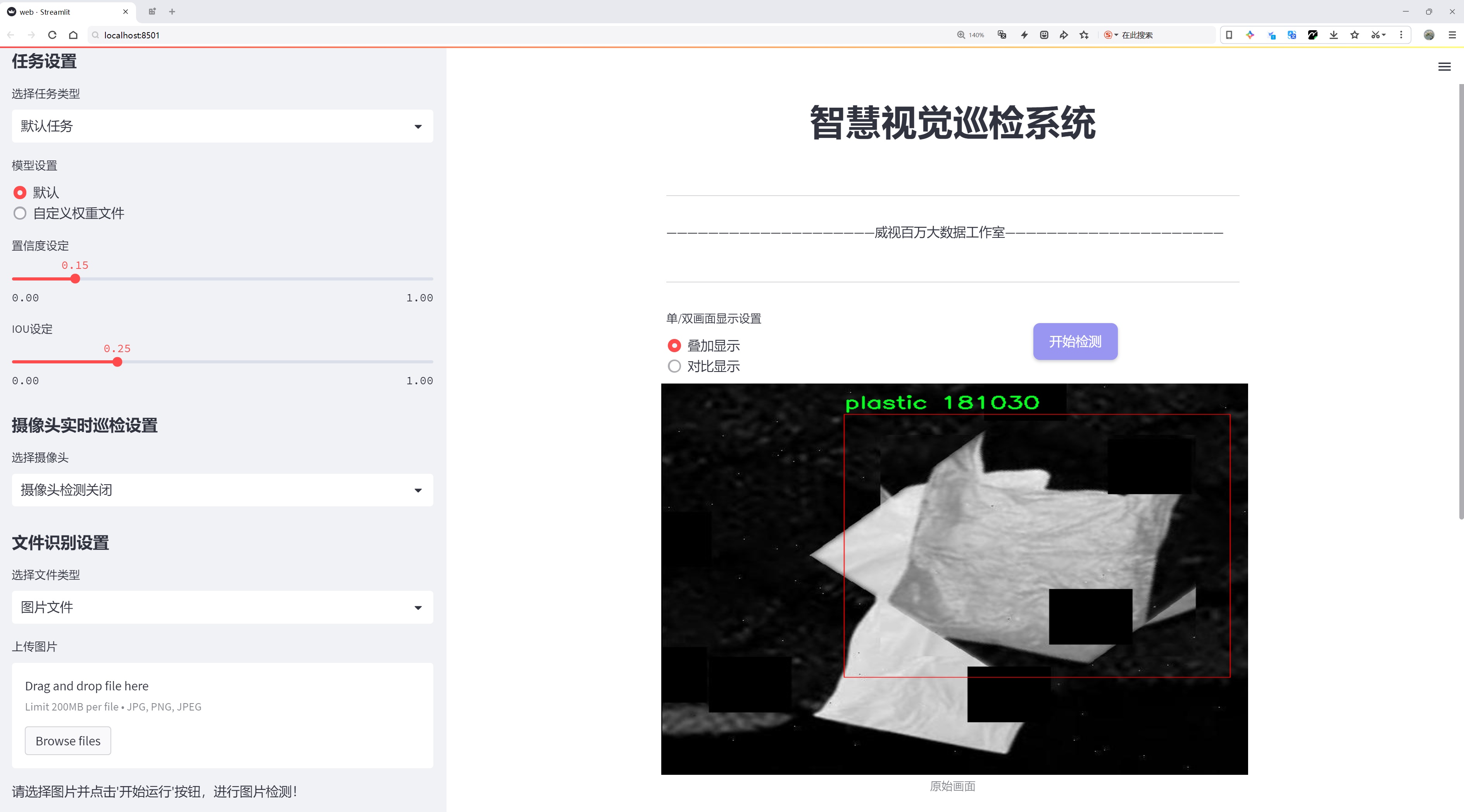The image size is (1464, 812).
Task: Click the browser profile avatar
Action: 1430,34
